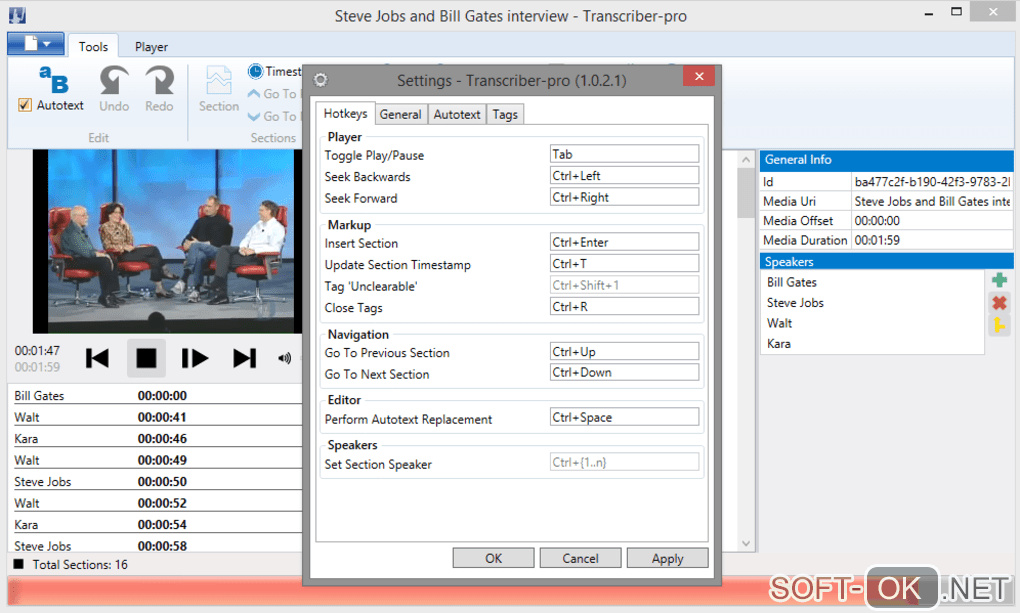This screenshot has width=1020, height=613.
Task: Stop playback with the stop button
Action: 146,358
